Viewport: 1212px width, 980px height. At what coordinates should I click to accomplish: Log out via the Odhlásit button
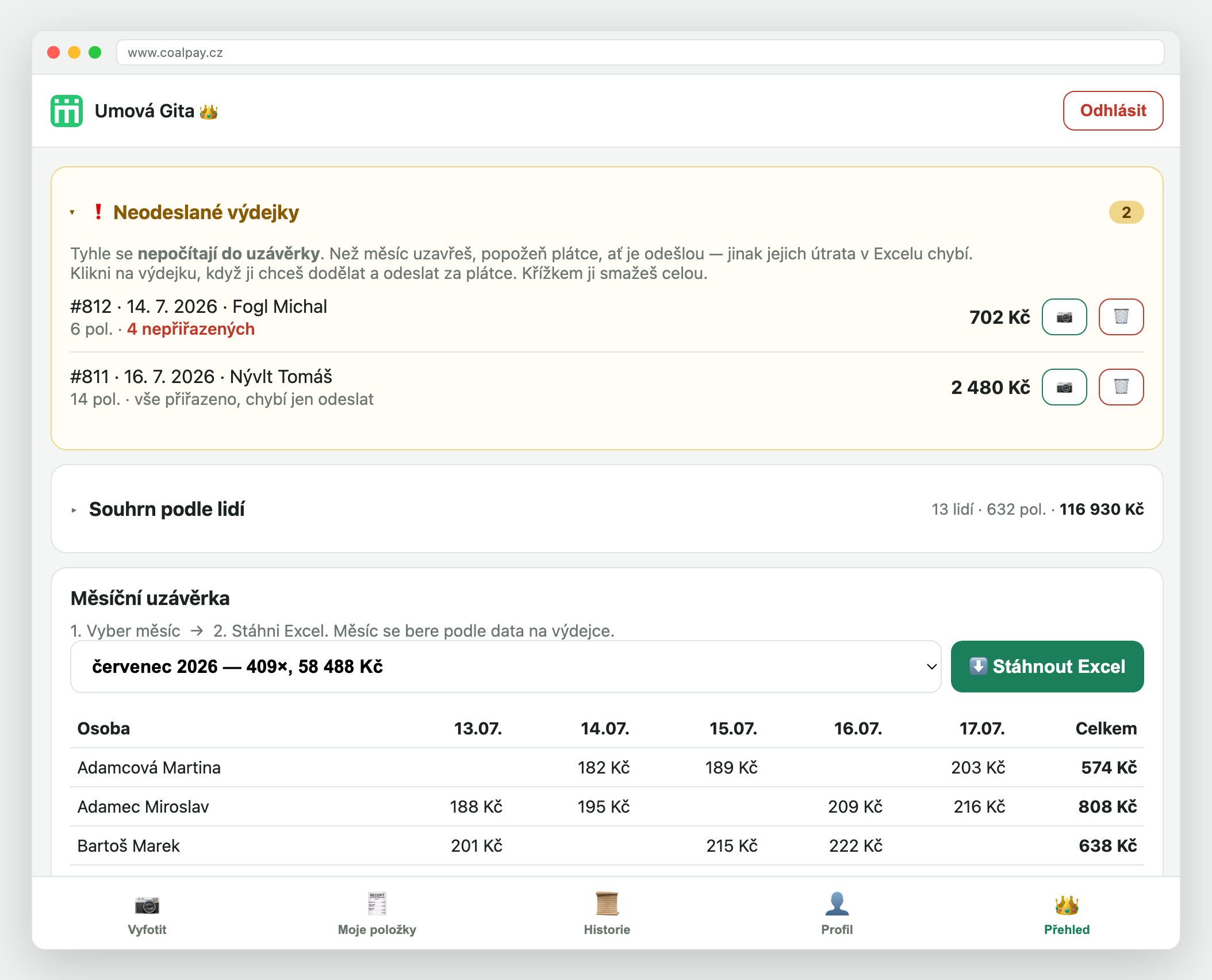[x=1113, y=110]
